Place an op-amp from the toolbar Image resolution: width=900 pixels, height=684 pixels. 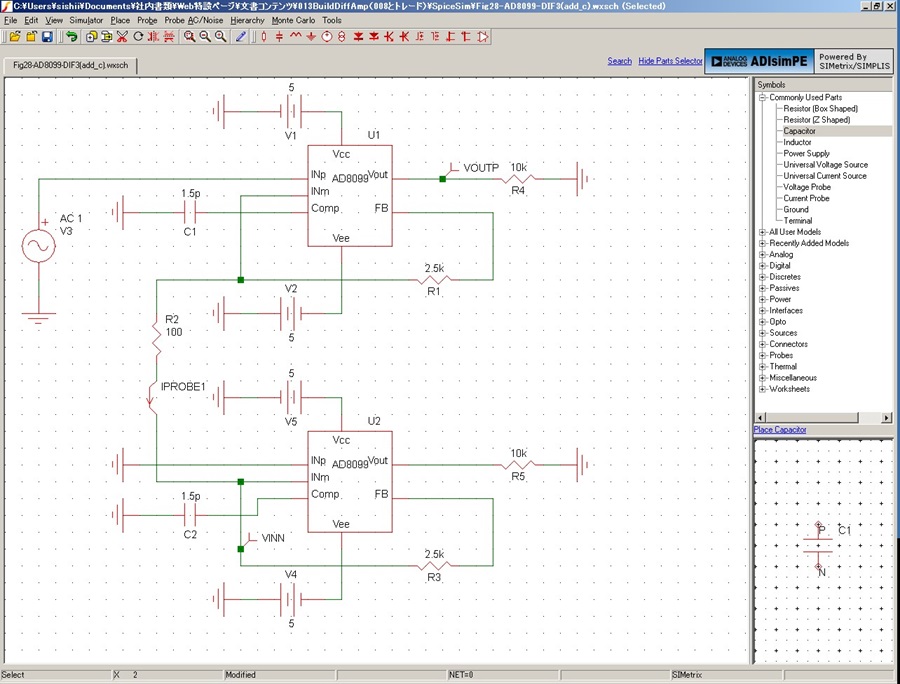coord(482,37)
